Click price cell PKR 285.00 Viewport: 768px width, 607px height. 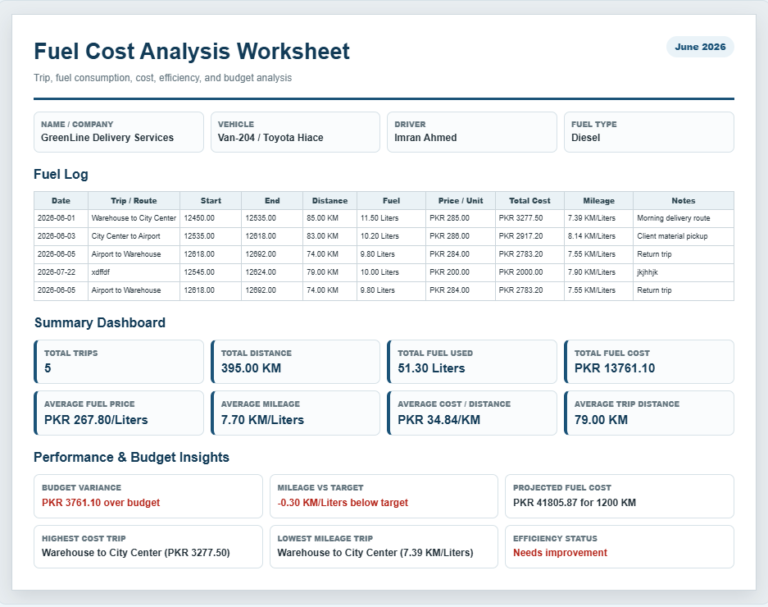click(x=460, y=219)
